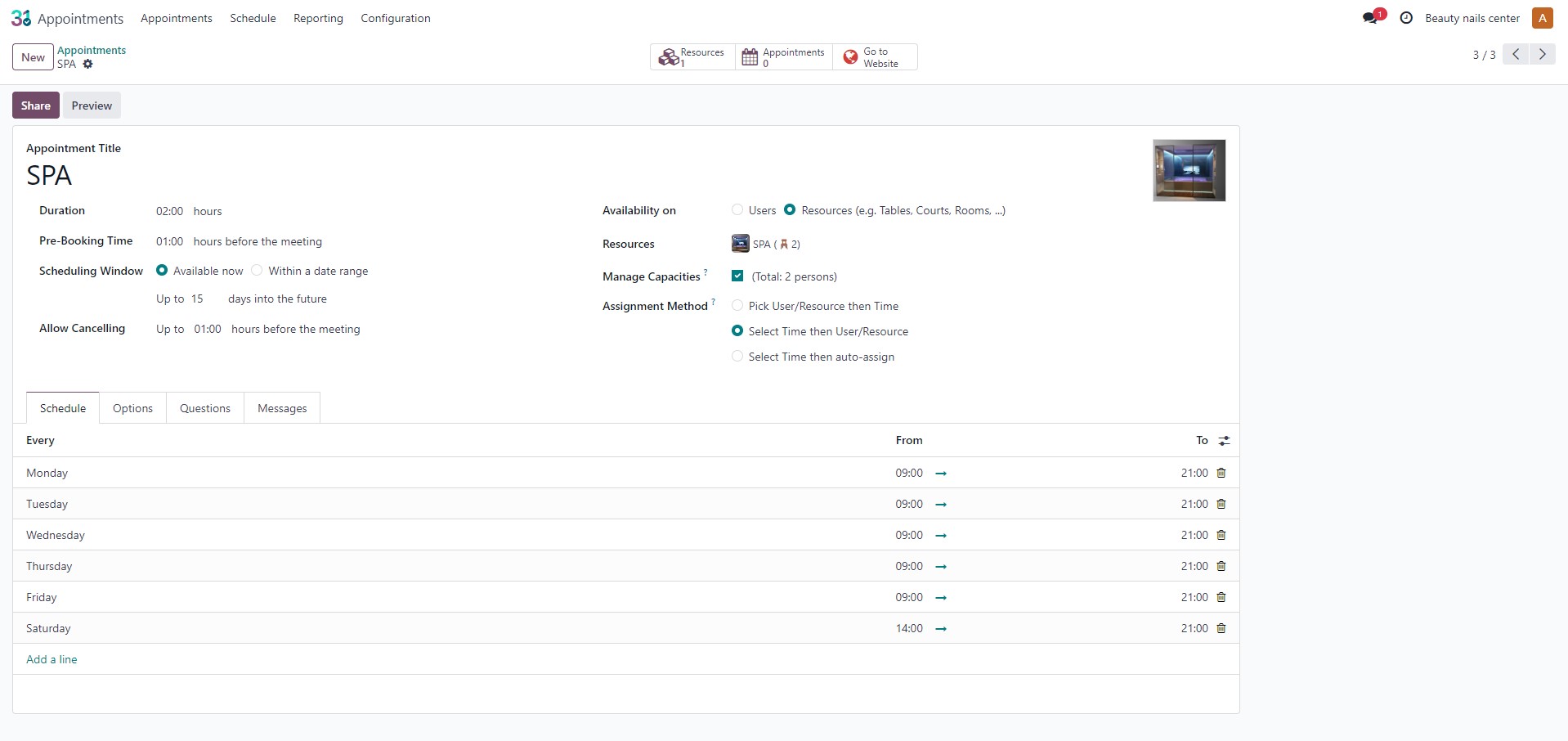1568x741 pixels.
Task: Go to the next record arrow
Action: pyautogui.click(x=1542, y=54)
